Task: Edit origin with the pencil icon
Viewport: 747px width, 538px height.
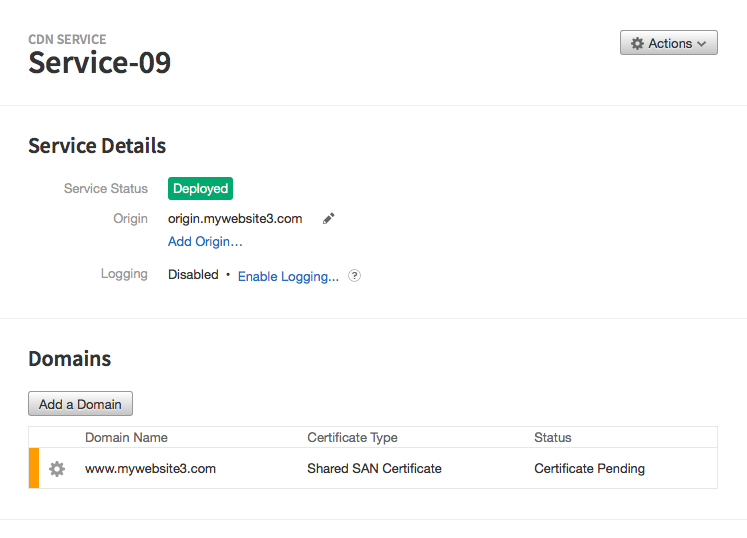Action: click(329, 219)
